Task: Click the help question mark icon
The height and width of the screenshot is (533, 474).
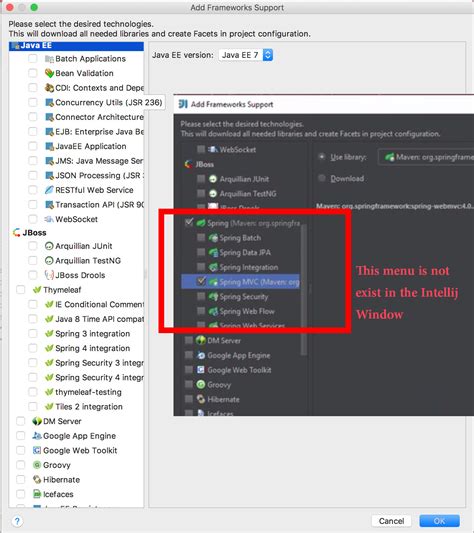Action: (x=17, y=521)
